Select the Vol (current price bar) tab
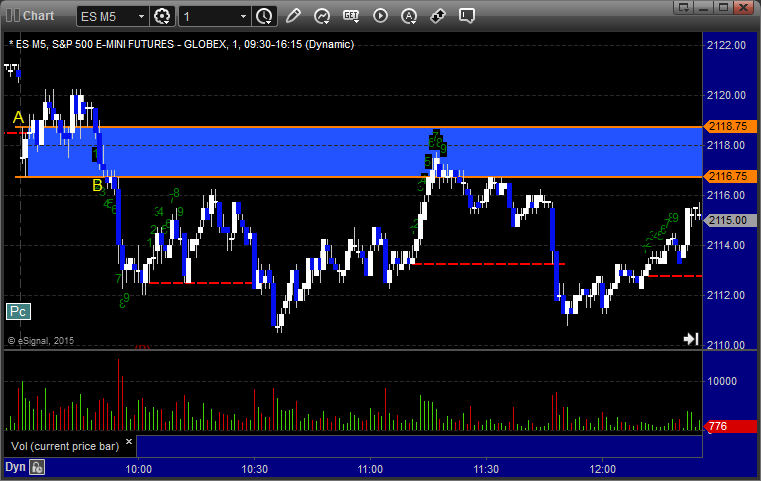 65,446
